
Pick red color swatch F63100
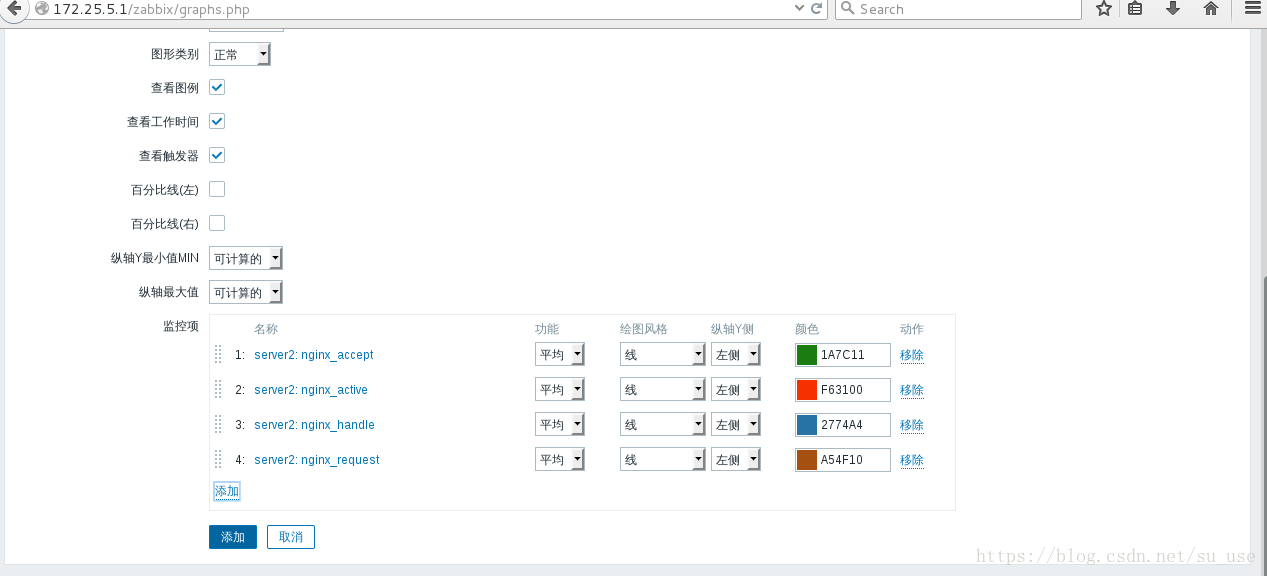(807, 390)
